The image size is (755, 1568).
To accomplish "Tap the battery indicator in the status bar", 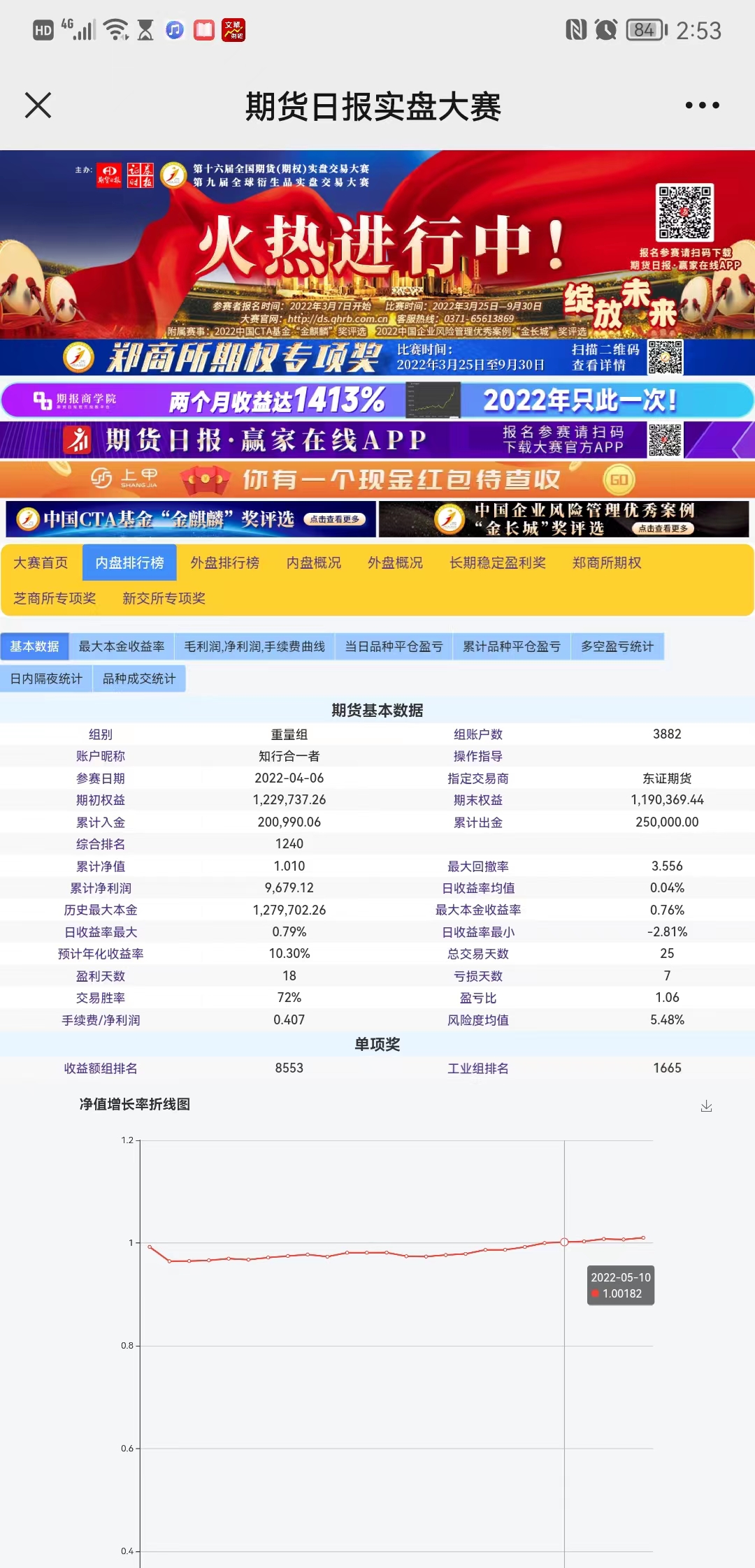I will [x=647, y=30].
